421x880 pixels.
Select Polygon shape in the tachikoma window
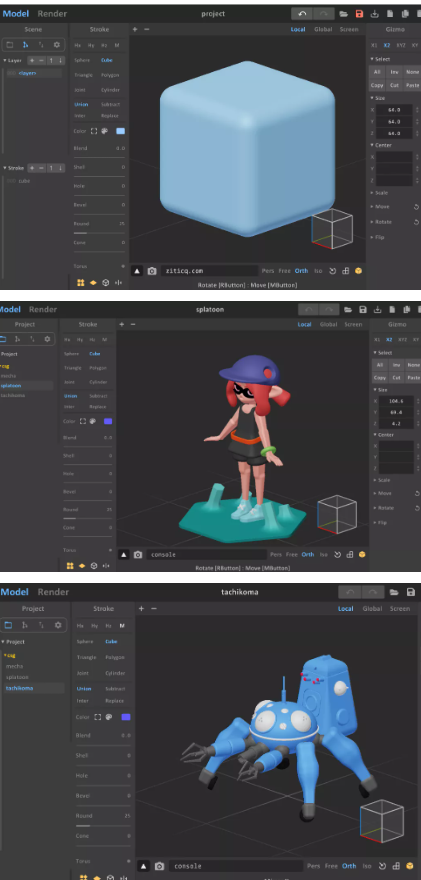point(115,657)
